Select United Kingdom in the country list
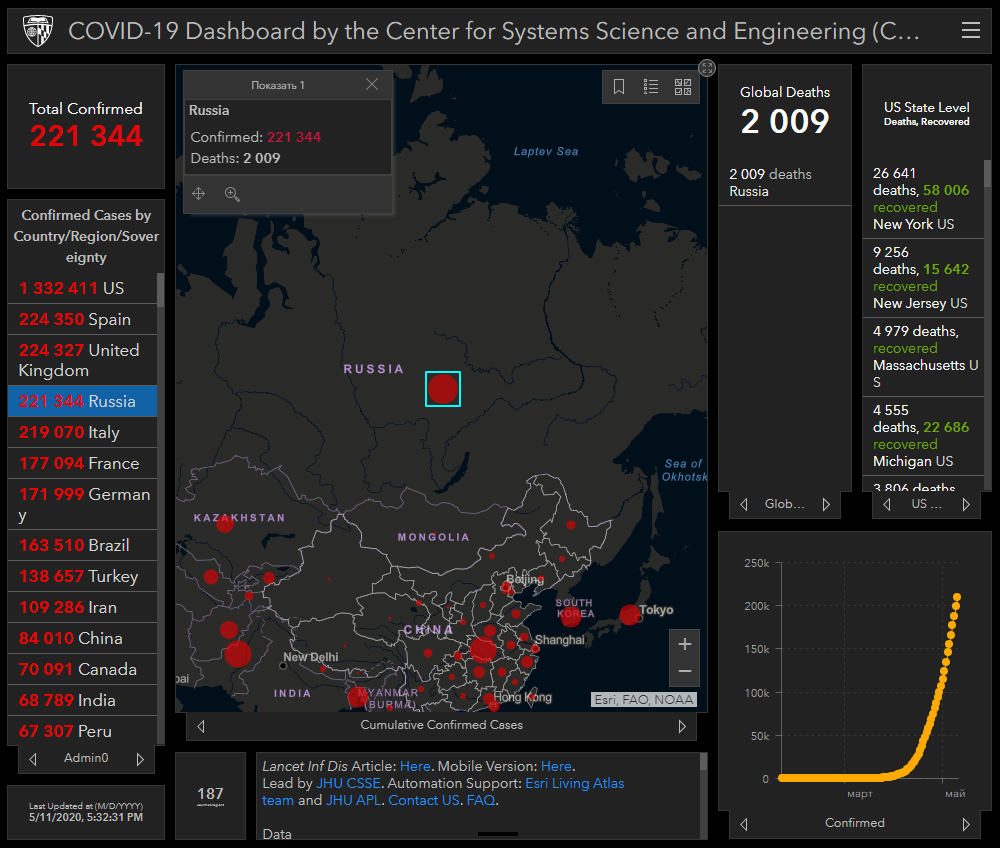1000x848 pixels. click(x=82, y=360)
